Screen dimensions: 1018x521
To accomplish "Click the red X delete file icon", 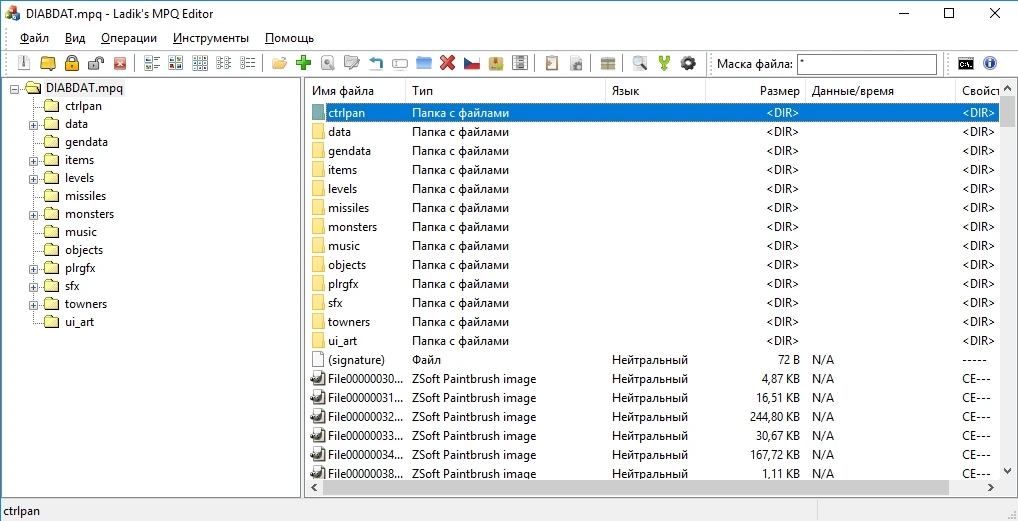I will [447, 63].
